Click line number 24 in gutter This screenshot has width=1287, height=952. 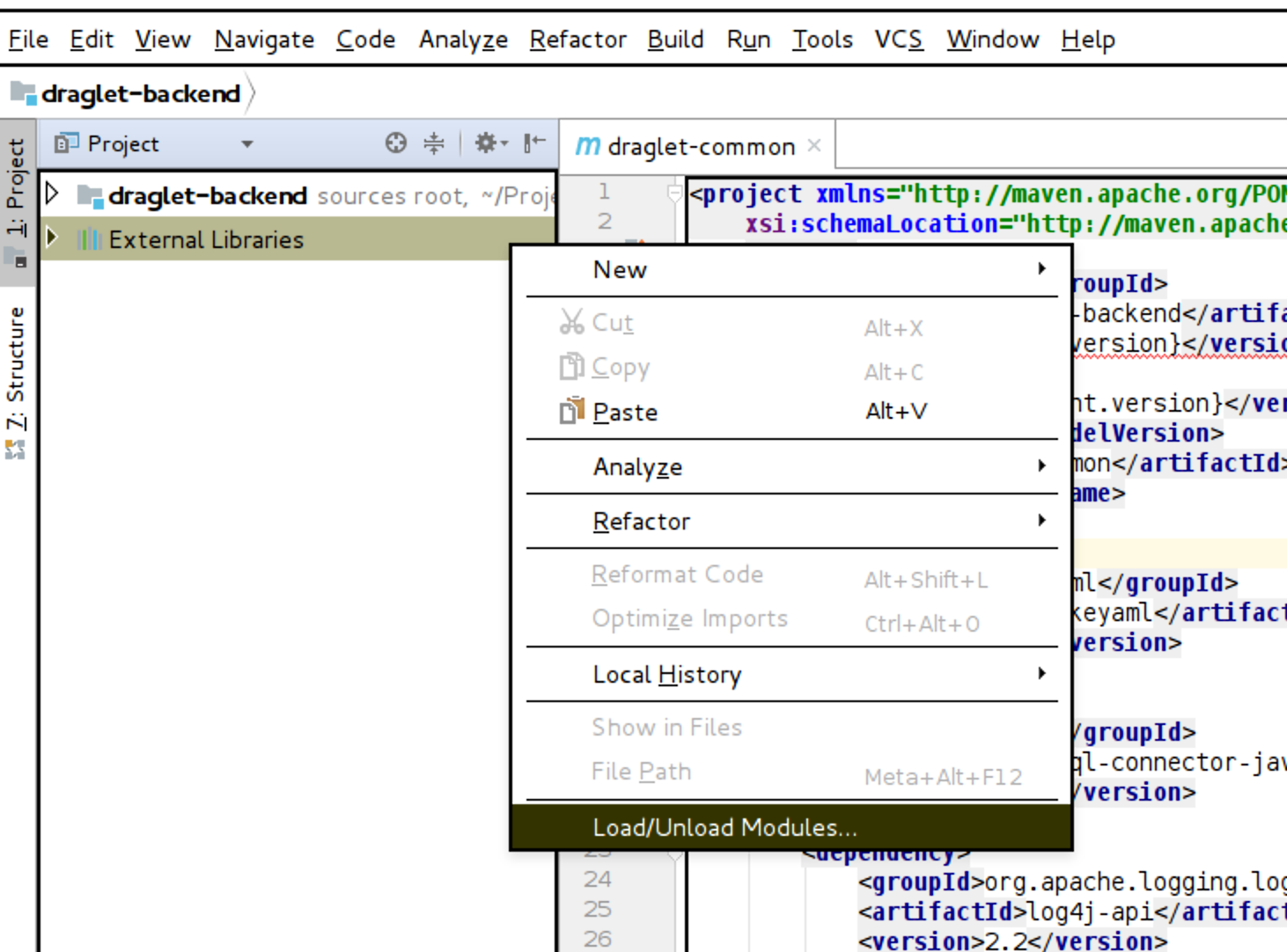(x=597, y=879)
